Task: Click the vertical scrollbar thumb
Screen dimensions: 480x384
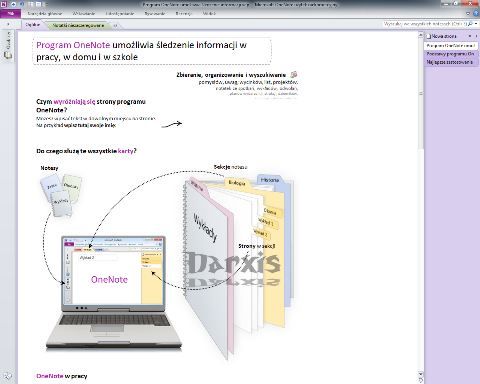Action: click(420, 93)
